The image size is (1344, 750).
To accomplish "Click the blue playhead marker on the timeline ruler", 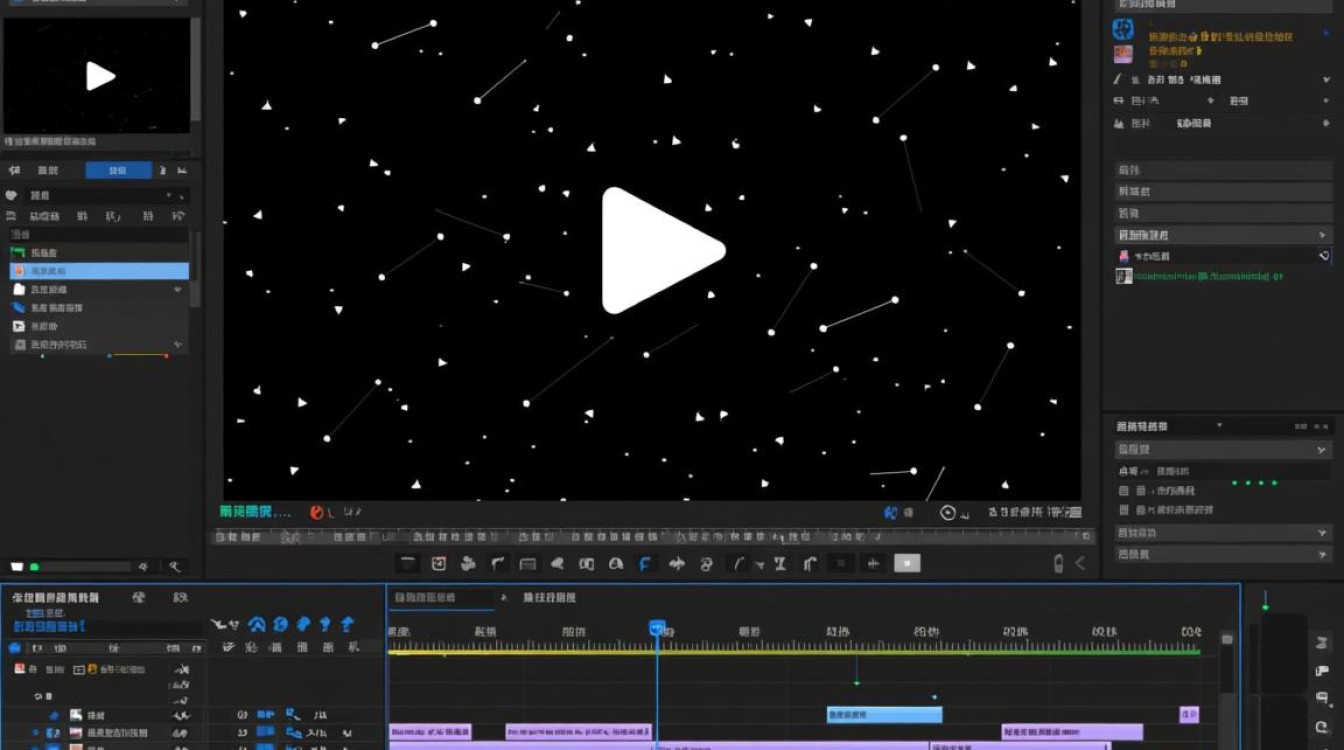I will 657,629.
